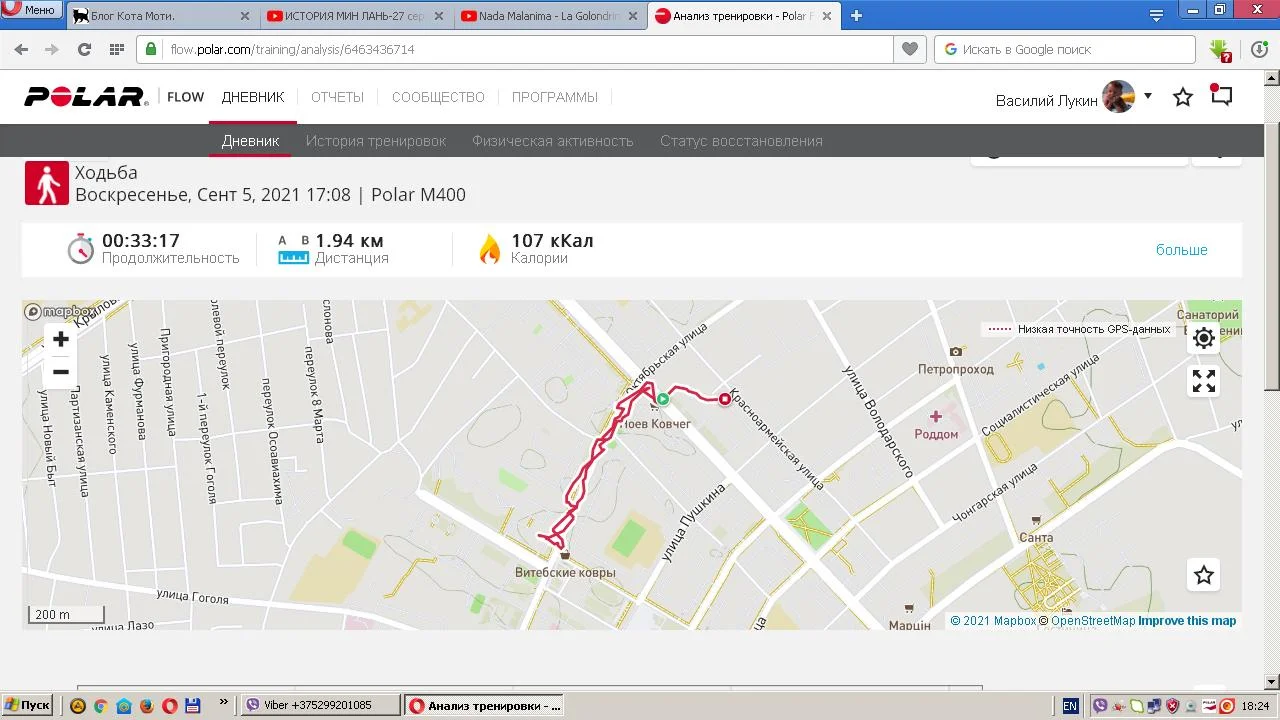Select the Дневник sub-tab
Screen dimensions: 1280x720
(x=250, y=141)
